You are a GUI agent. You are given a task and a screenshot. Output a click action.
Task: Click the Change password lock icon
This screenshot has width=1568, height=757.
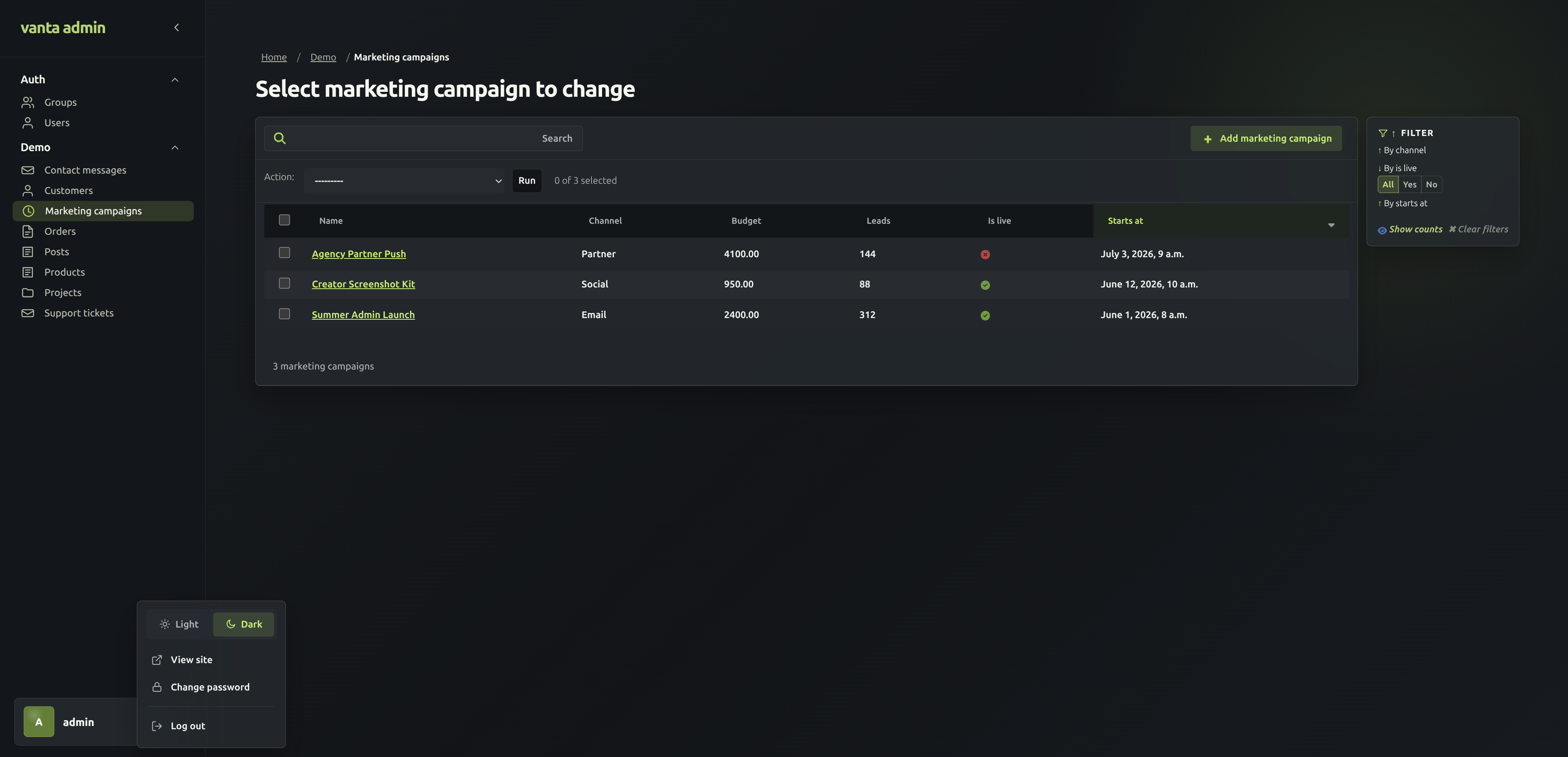coord(156,687)
